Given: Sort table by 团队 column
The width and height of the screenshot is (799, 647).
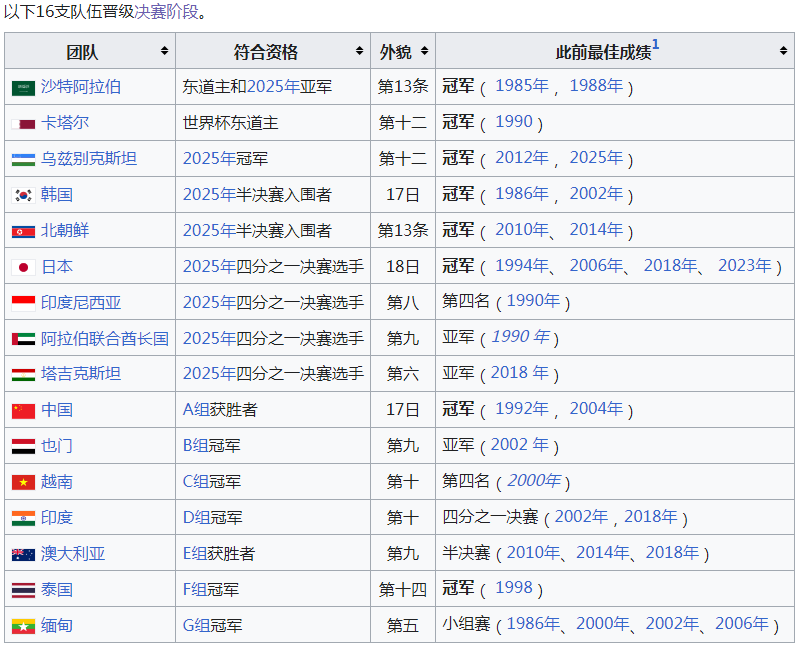Looking at the screenshot, I should (164, 51).
